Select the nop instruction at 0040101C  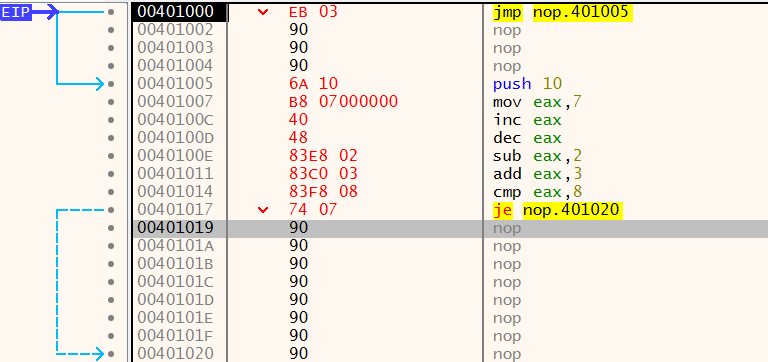(507, 283)
